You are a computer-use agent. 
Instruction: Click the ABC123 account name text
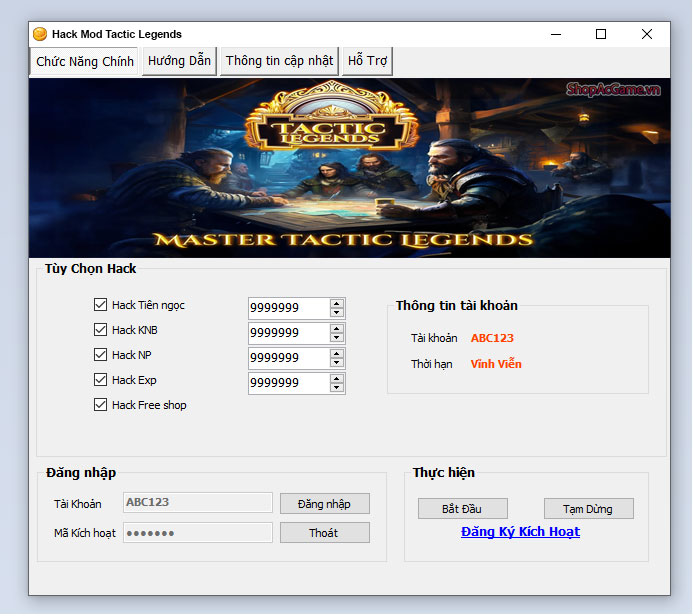tap(492, 338)
